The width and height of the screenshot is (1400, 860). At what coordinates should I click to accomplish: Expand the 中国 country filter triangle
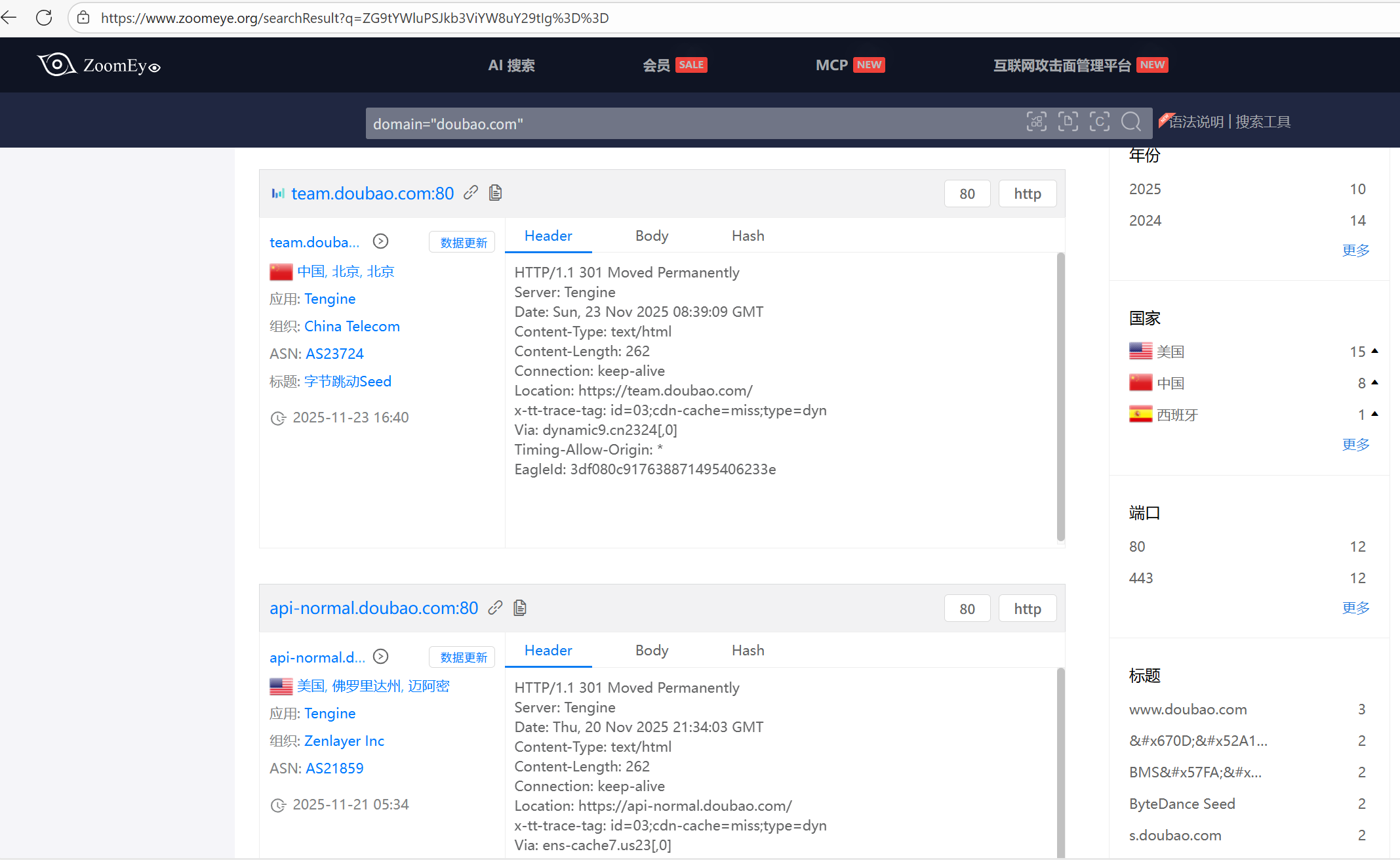1375,382
